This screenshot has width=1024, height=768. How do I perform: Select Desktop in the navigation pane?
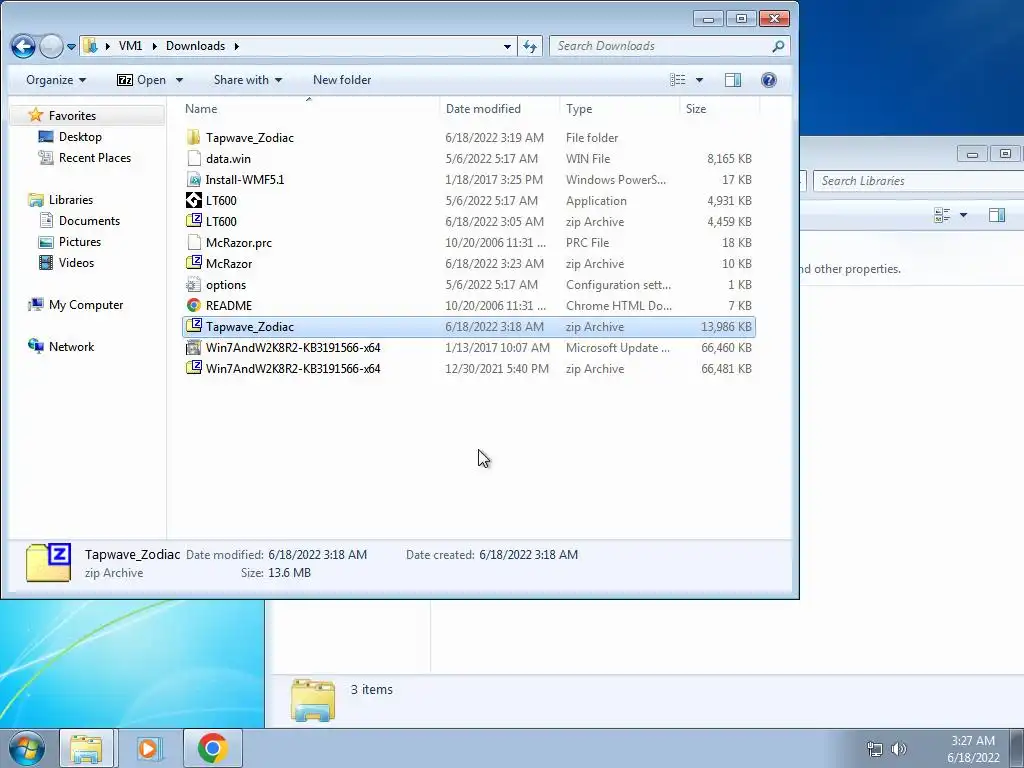pyautogui.click(x=80, y=136)
